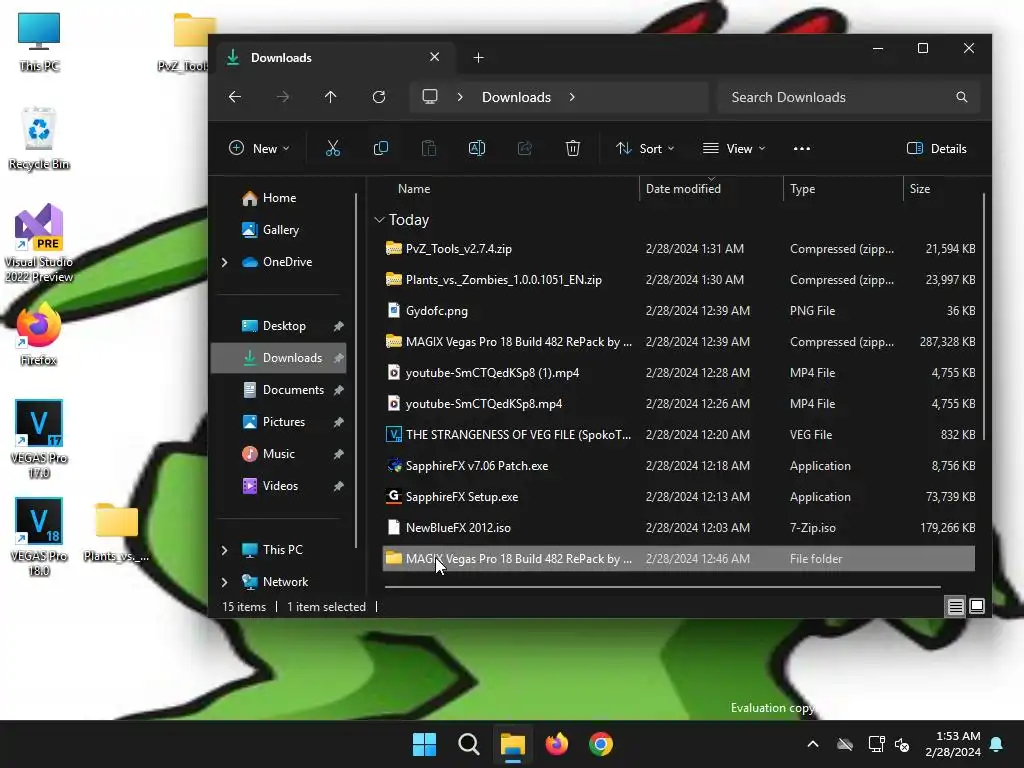
Task: Open Windows Start menu
Action: click(424, 744)
